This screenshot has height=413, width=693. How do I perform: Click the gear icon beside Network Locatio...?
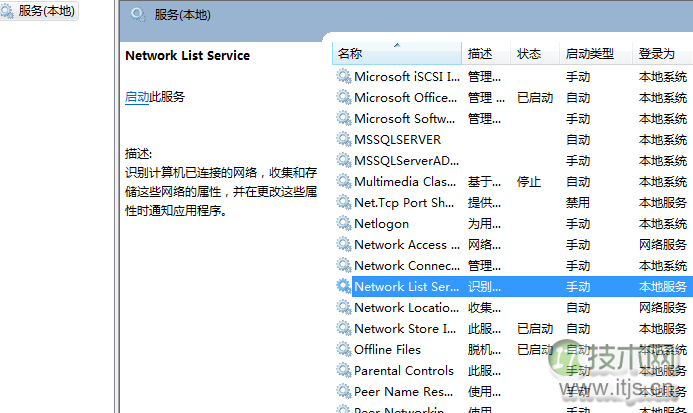click(x=343, y=307)
